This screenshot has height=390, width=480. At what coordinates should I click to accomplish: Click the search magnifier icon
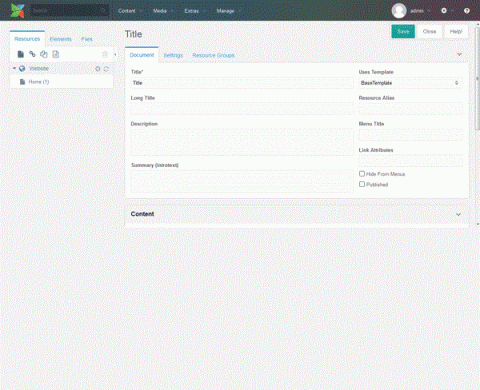(x=103, y=11)
